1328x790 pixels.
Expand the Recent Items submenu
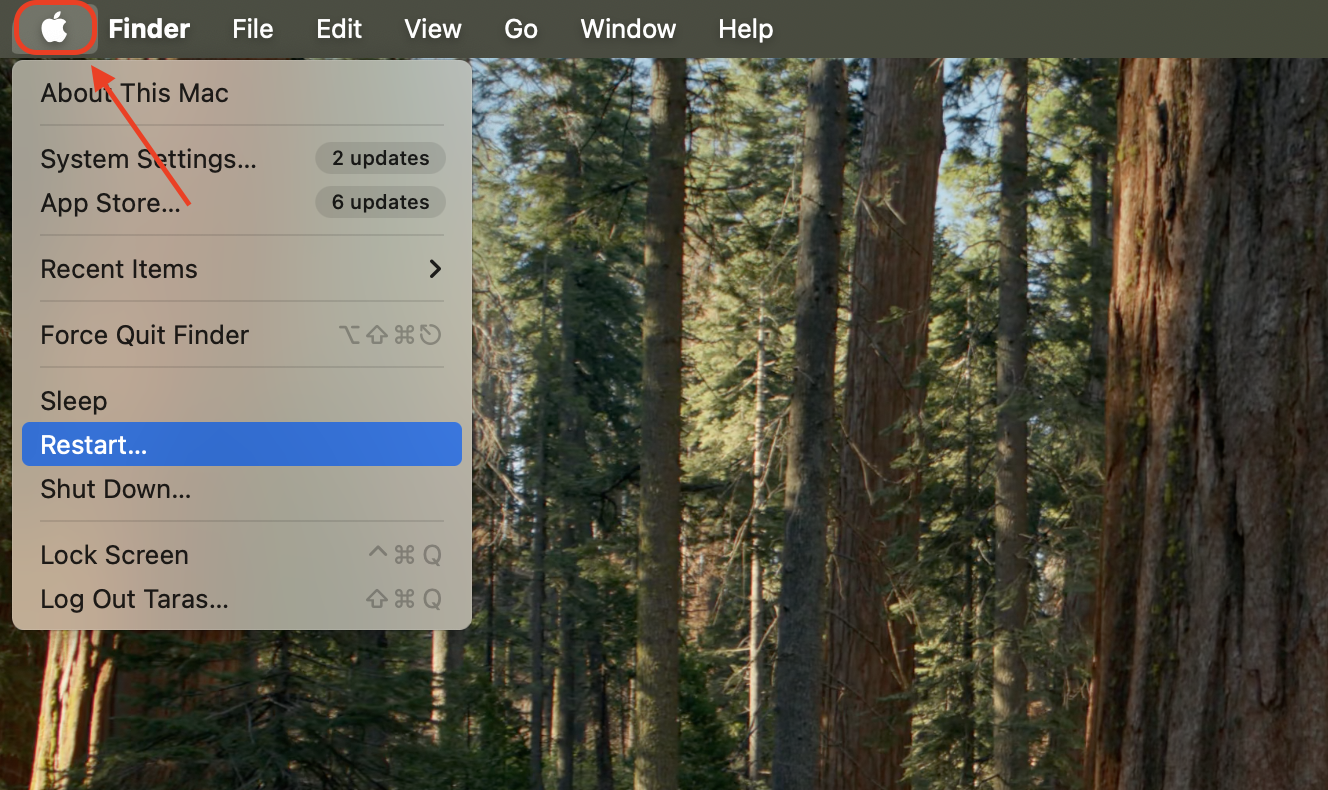(x=118, y=268)
